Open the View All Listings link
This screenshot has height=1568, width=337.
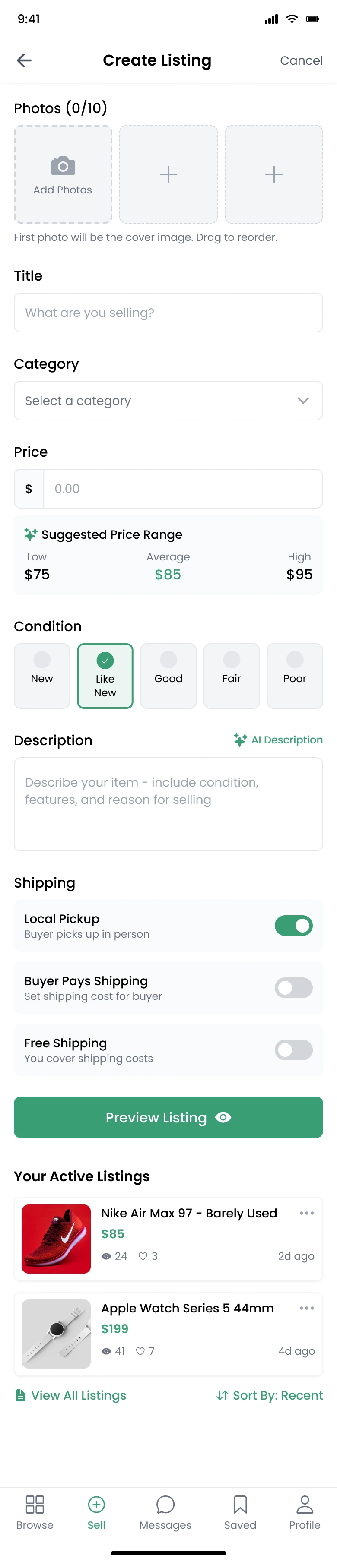pos(71,1395)
